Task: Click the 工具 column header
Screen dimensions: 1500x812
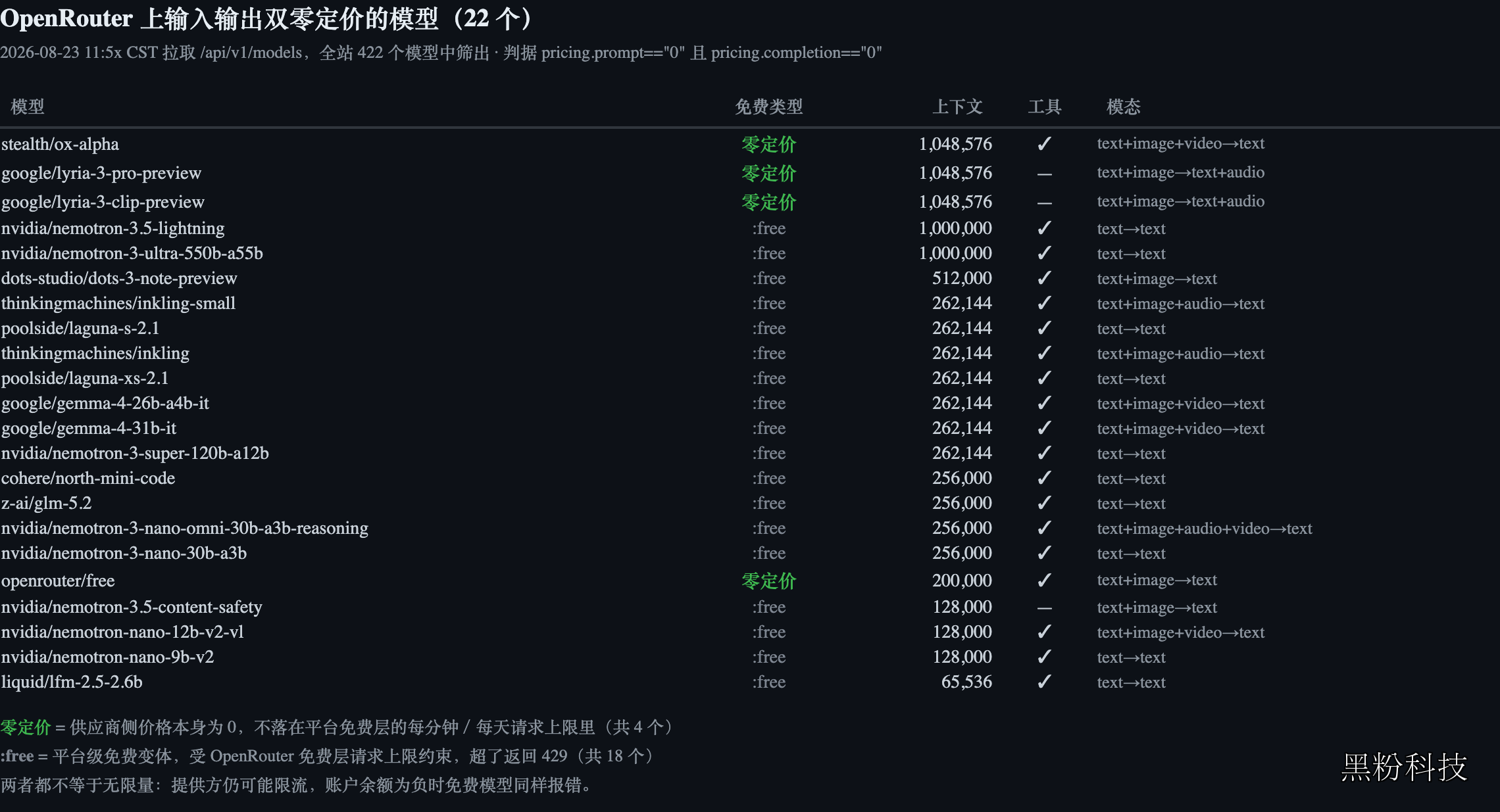Action: (1045, 107)
